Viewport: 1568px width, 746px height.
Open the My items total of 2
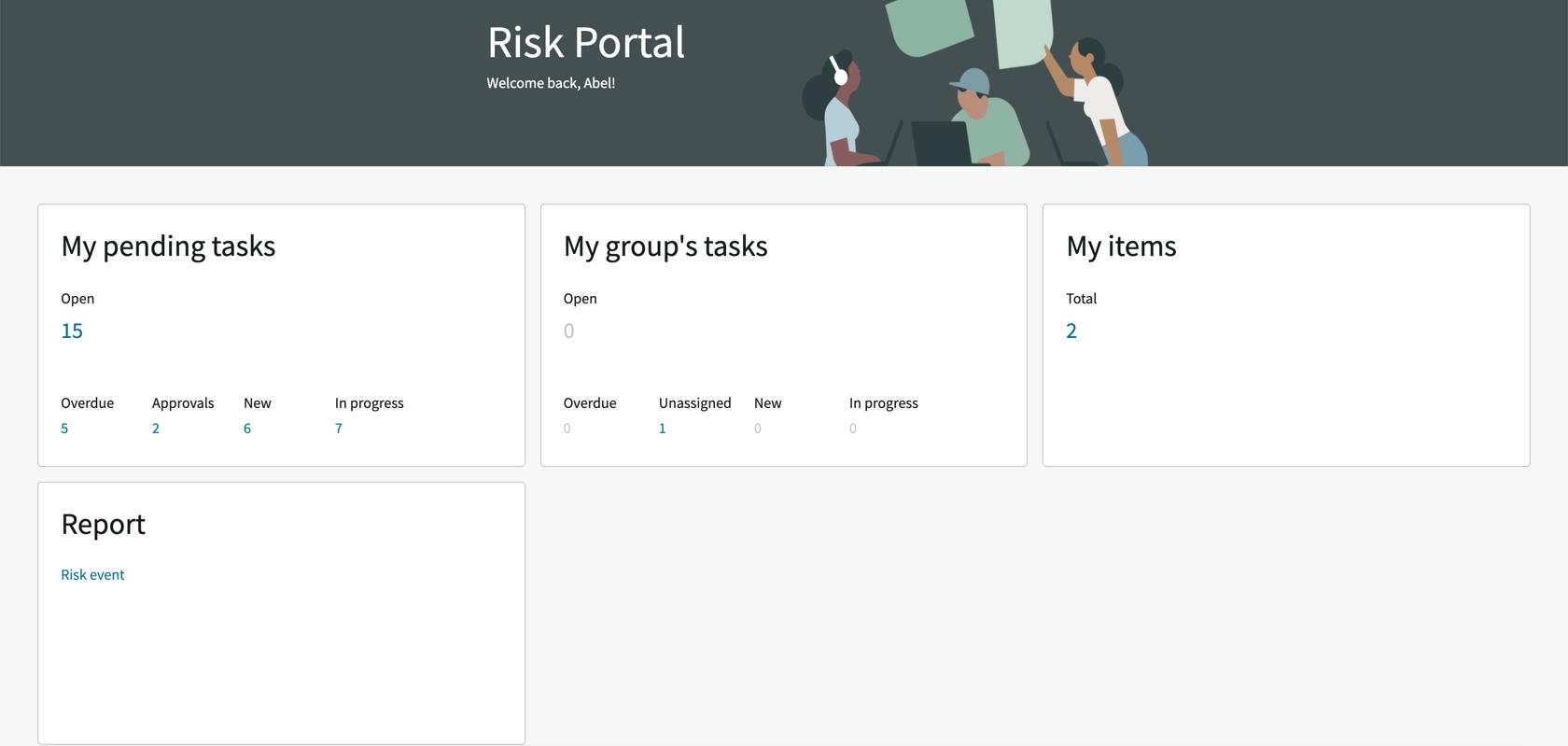click(1071, 331)
